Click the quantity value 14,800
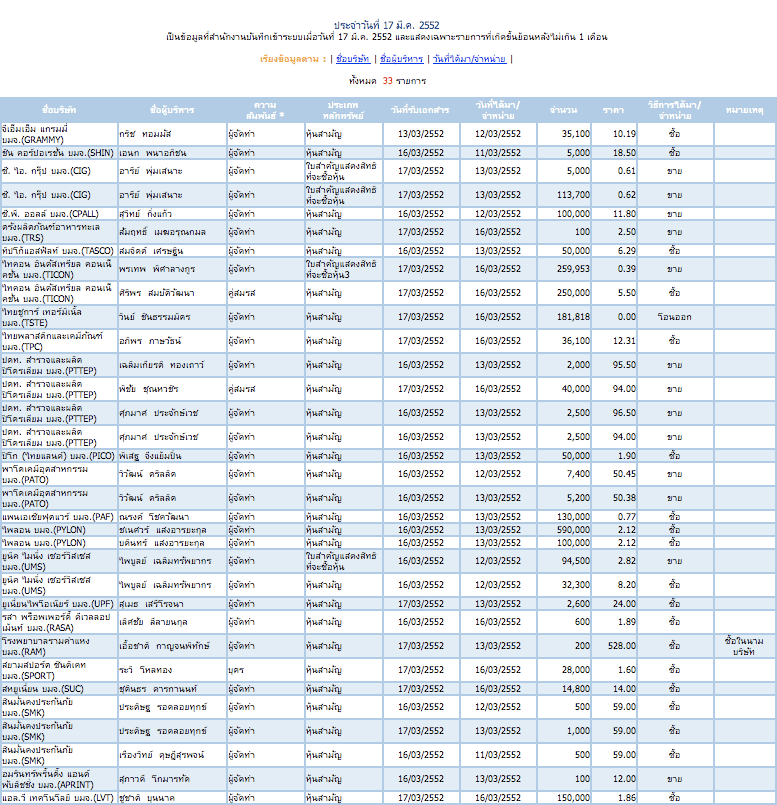Screen dimensions: 777x805 [576, 688]
